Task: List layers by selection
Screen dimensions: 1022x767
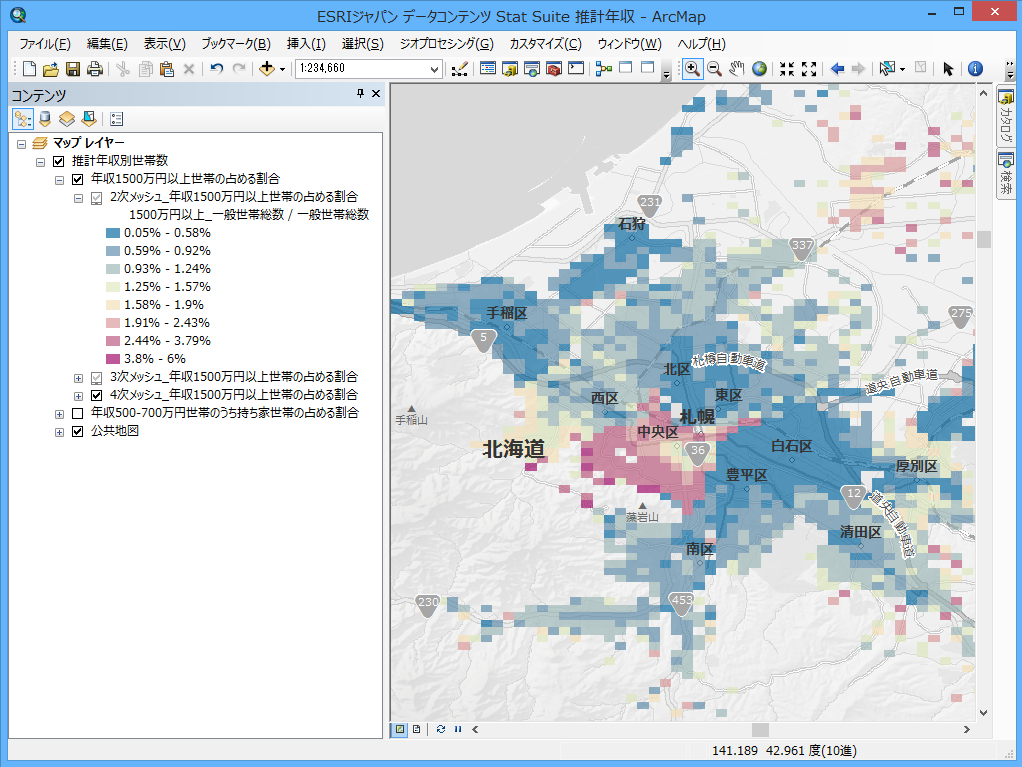Action: pyautogui.click(x=89, y=119)
